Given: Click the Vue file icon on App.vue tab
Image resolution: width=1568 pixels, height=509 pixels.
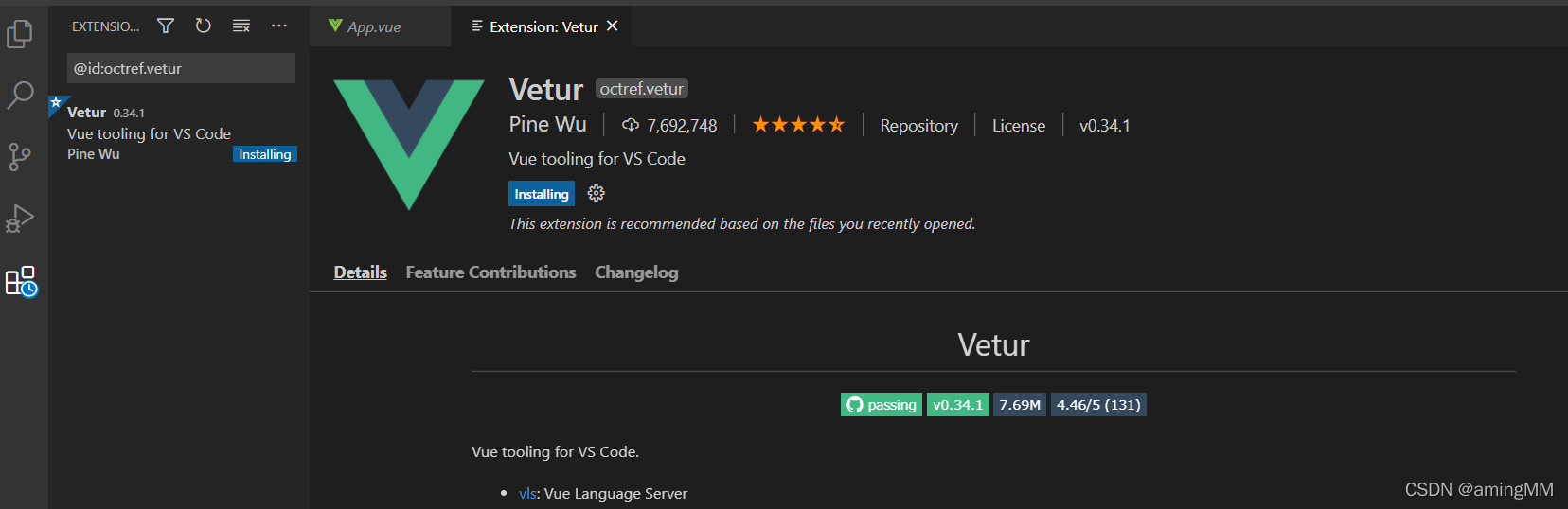Looking at the screenshot, I should point(335,26).
